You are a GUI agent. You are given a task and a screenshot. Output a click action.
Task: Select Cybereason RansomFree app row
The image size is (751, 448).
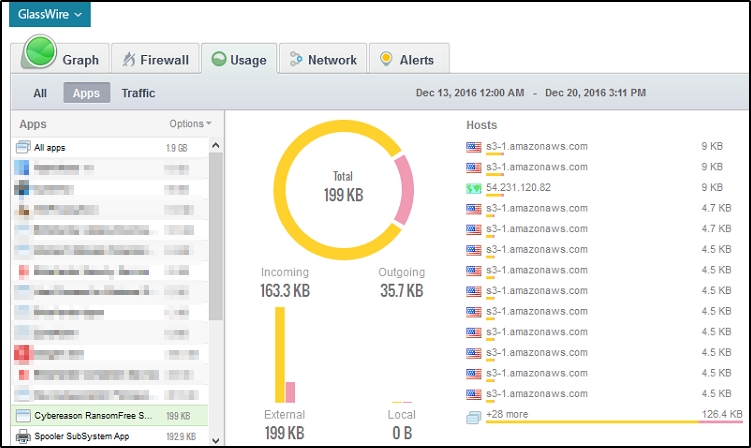[110, 416]
